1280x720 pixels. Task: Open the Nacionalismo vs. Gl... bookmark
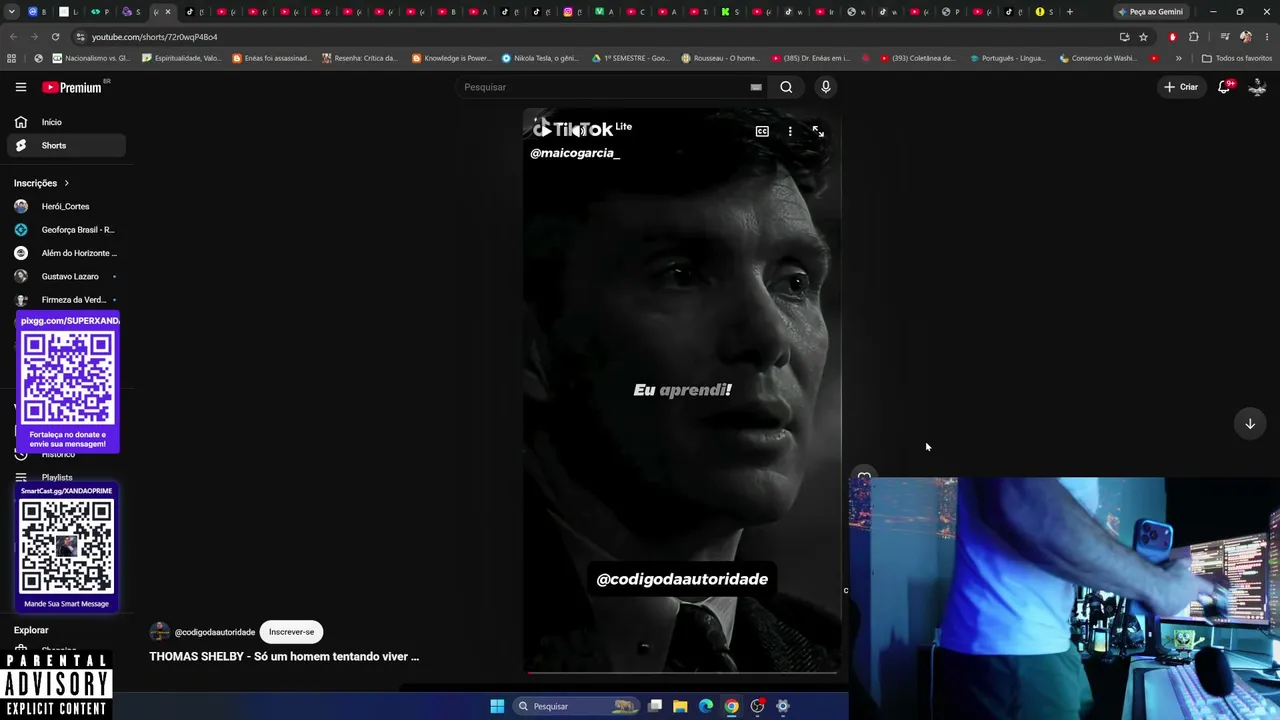[x=91, y=58]
